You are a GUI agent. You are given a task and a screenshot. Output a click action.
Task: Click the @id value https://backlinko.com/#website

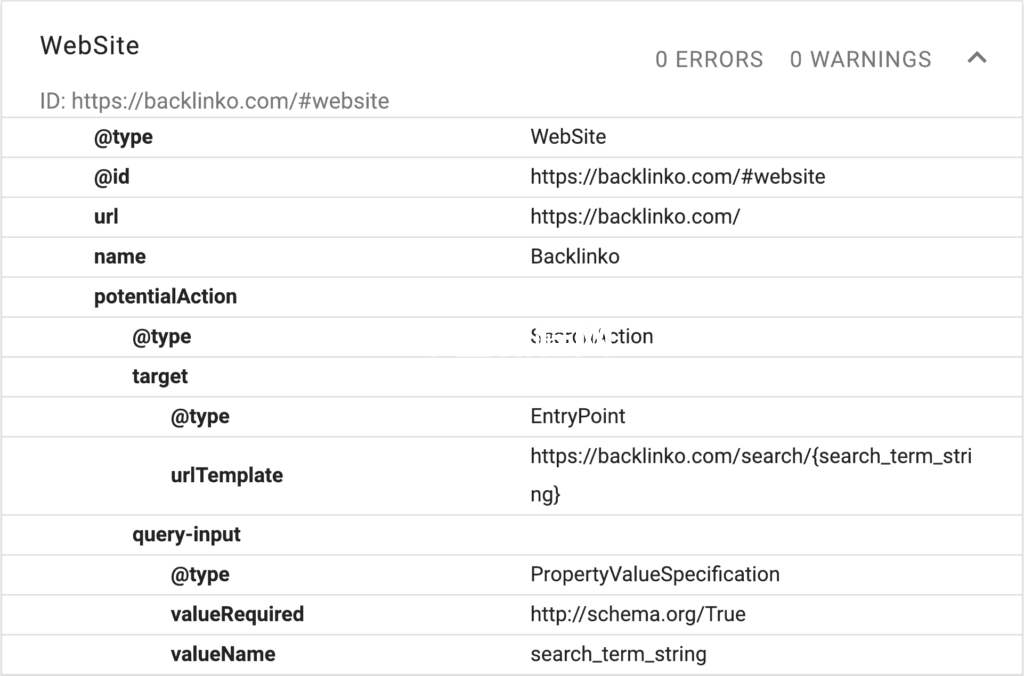(678, 177)
